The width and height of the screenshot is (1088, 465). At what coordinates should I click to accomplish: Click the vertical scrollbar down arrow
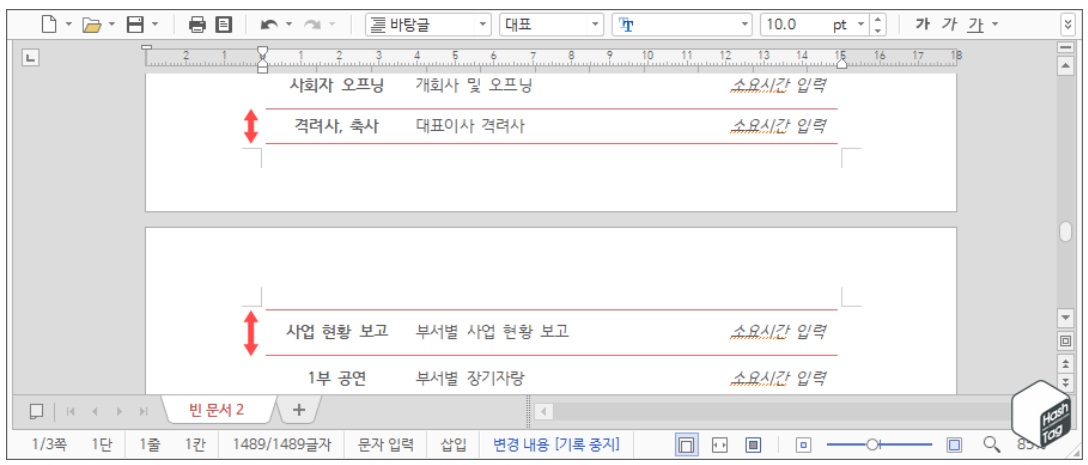[1064, 318]
